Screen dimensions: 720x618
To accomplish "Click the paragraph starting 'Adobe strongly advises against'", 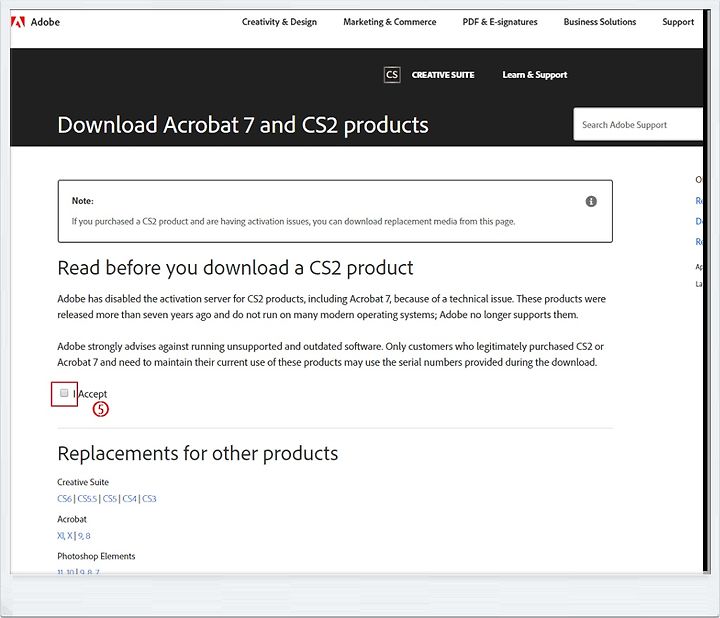I will point(331,354).
